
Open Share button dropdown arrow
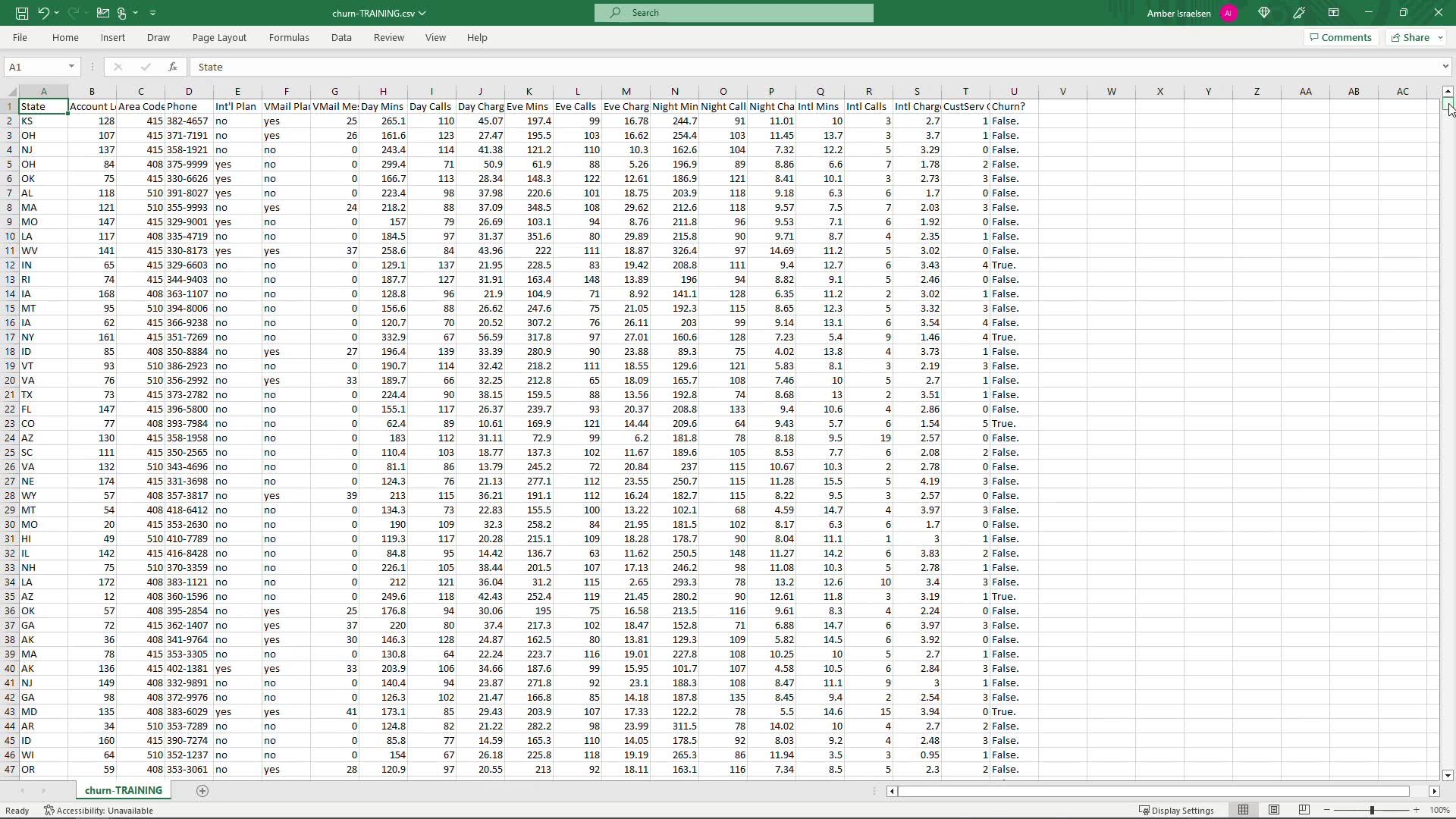(x=1440, y=37)
